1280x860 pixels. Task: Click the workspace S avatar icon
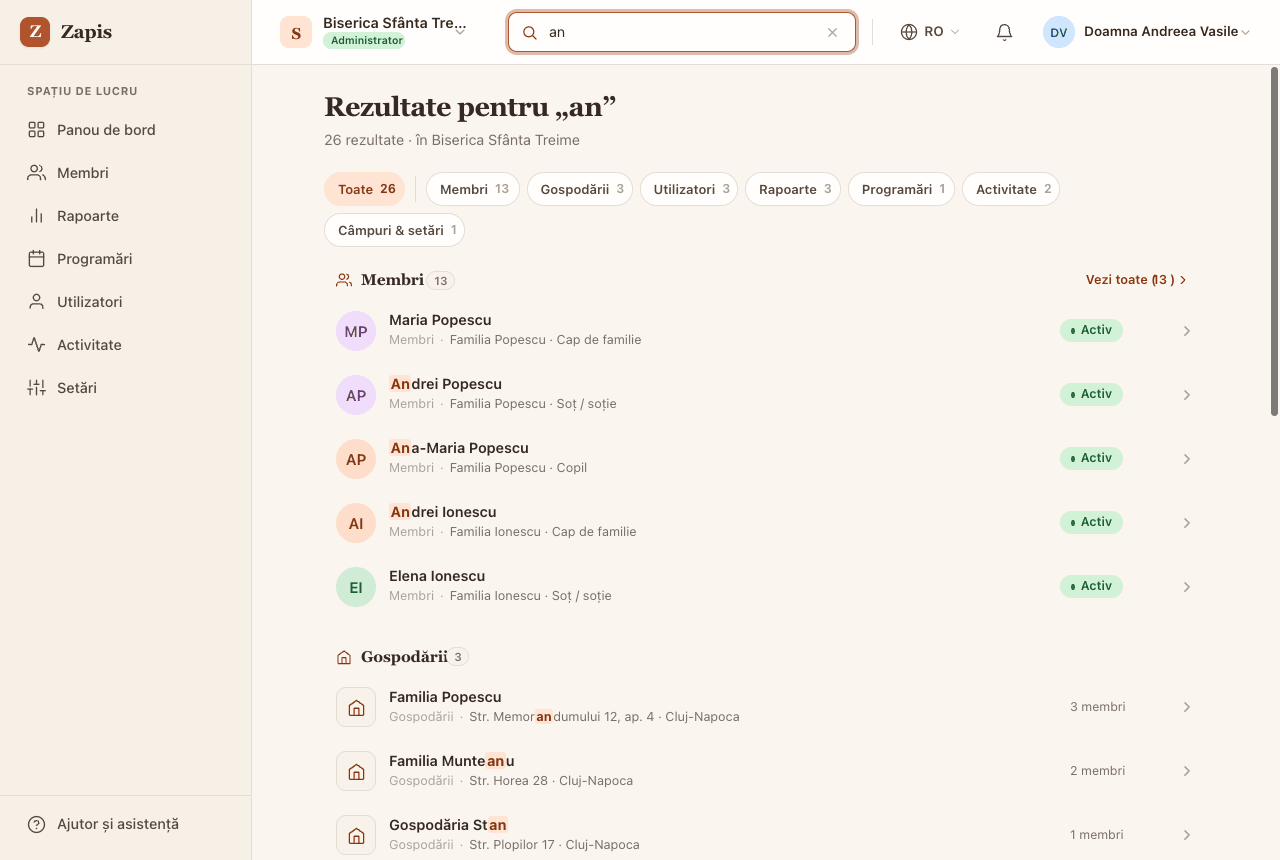296,32
